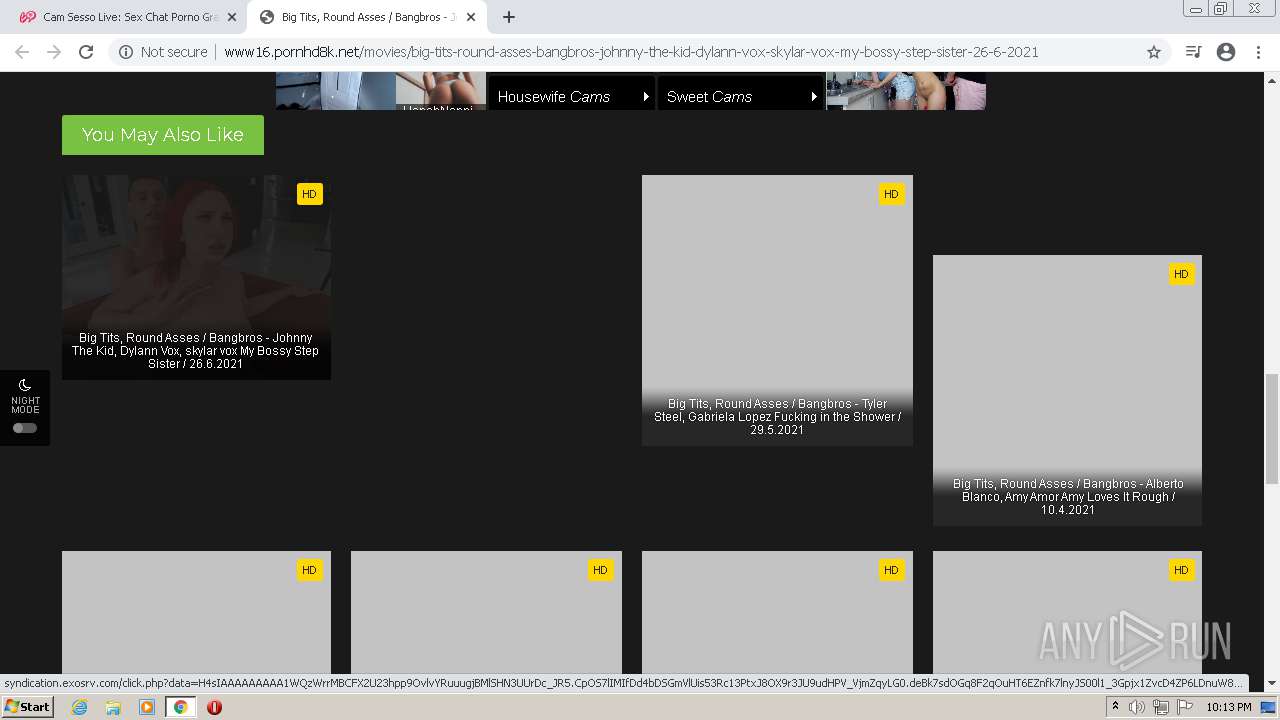
Task: Reload the page with the refresh icon
Action: [86, 52]
